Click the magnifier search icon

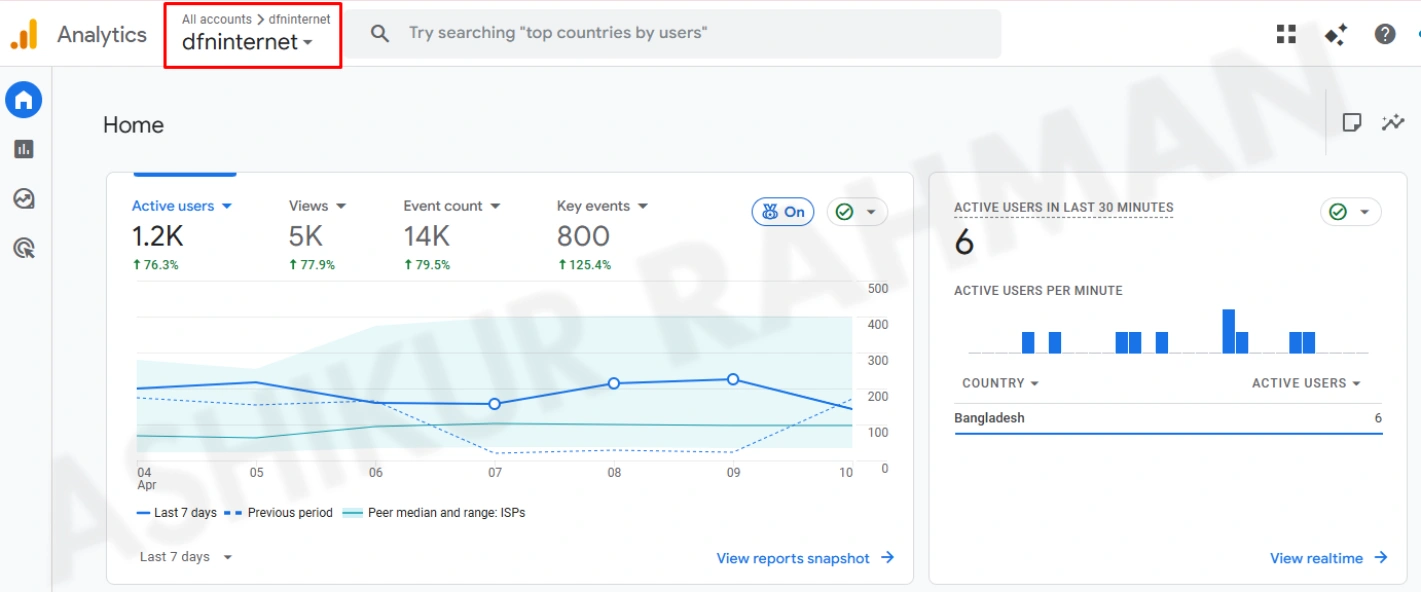click(380, 33)
